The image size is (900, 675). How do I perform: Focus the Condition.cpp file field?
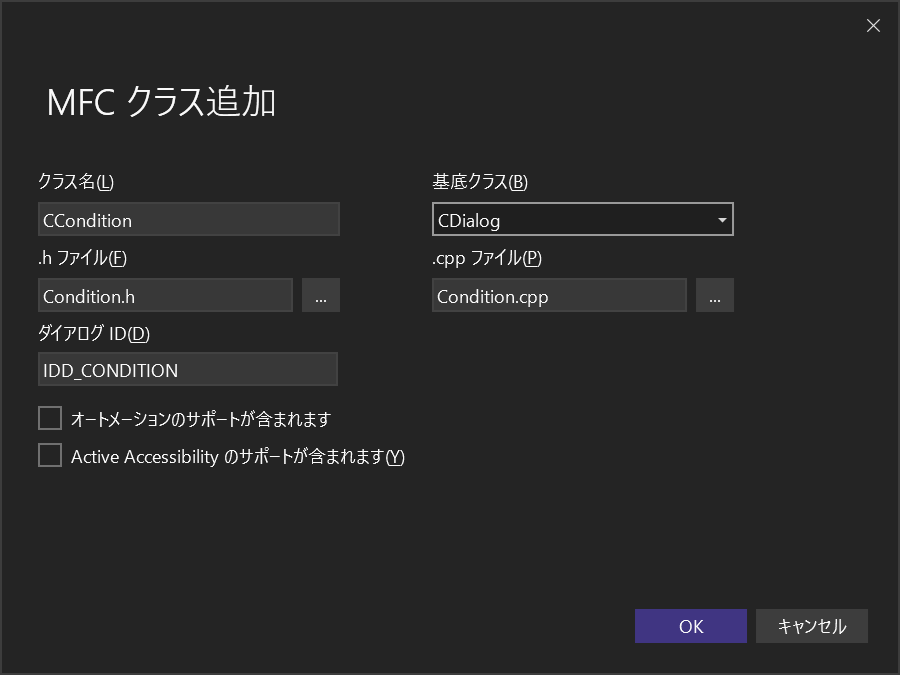(558, 296)
